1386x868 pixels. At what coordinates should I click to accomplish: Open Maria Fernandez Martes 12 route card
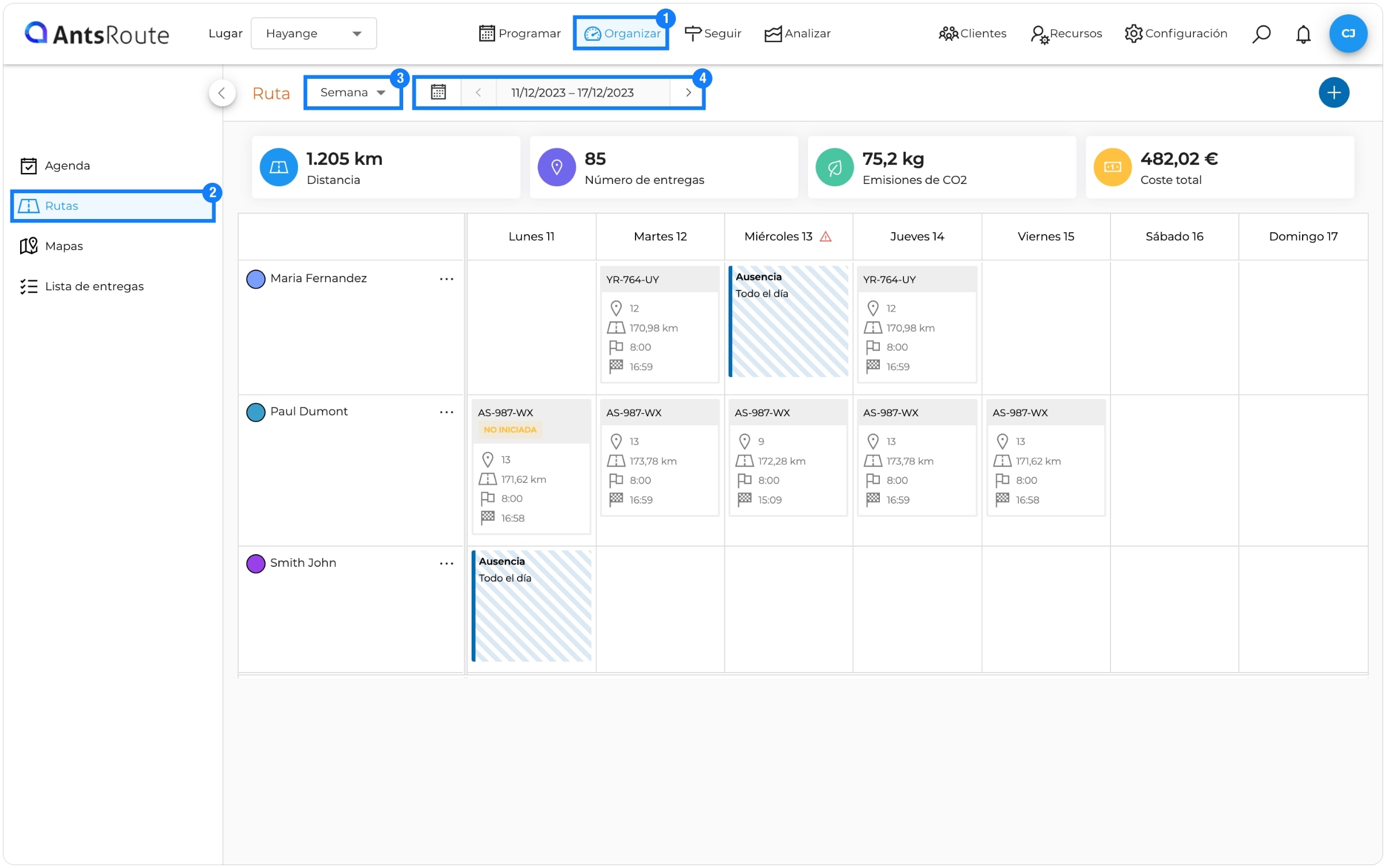(660, 324)
